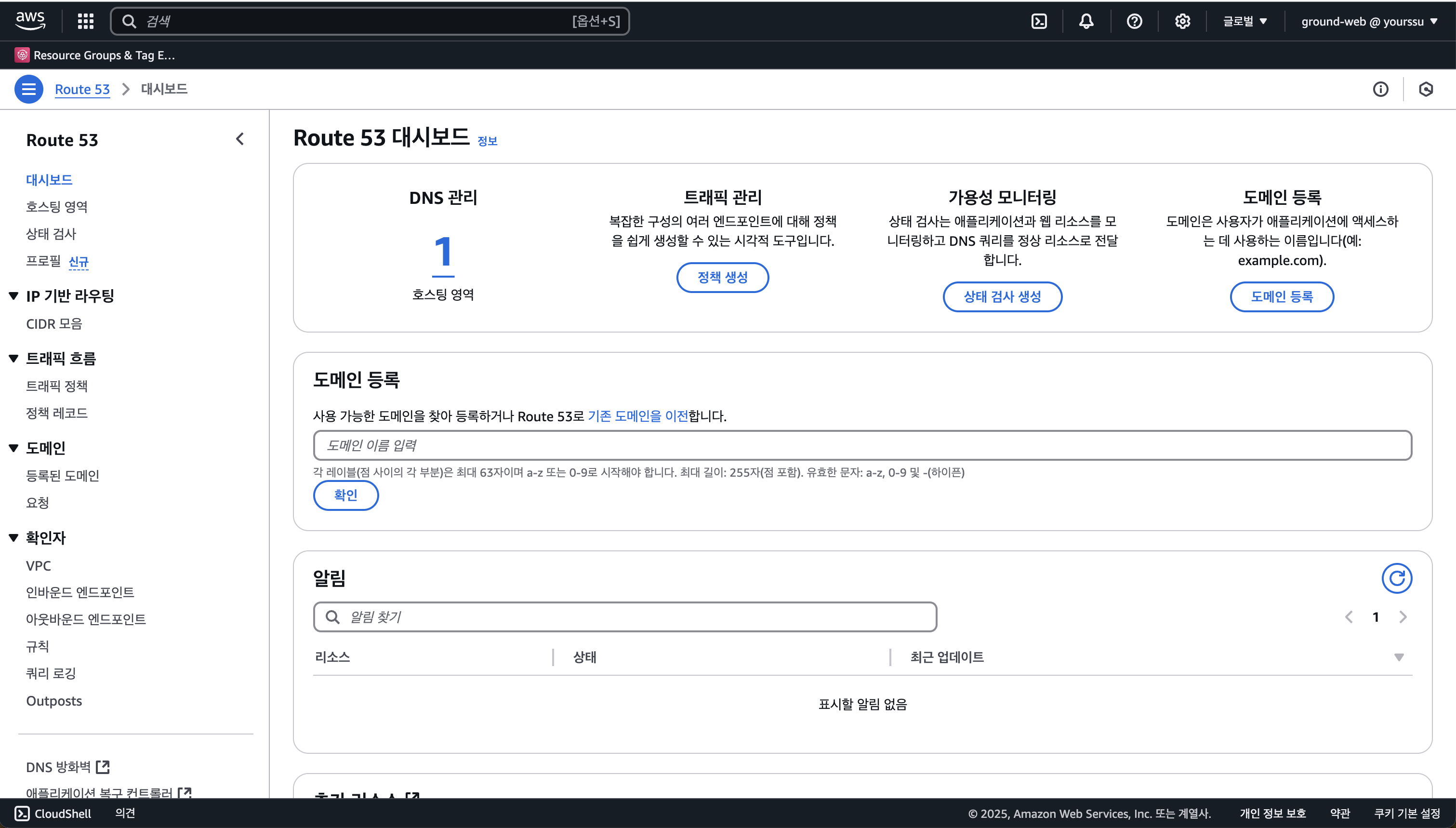Open the ground-web account dropdown
The width and height of the screenshot is (1456, 828).
1368,22
